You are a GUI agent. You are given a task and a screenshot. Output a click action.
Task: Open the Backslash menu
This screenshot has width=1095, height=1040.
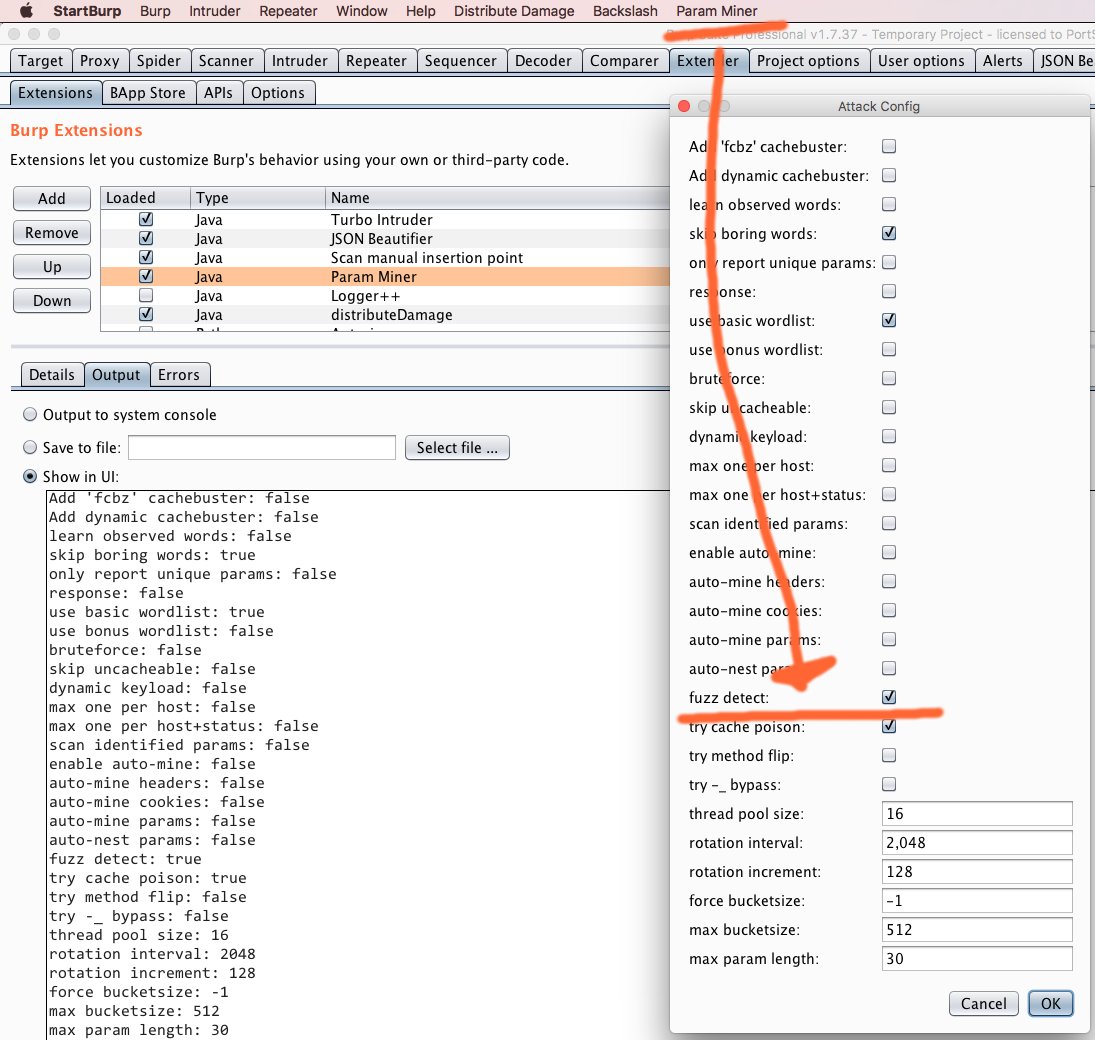pos(625,11)
